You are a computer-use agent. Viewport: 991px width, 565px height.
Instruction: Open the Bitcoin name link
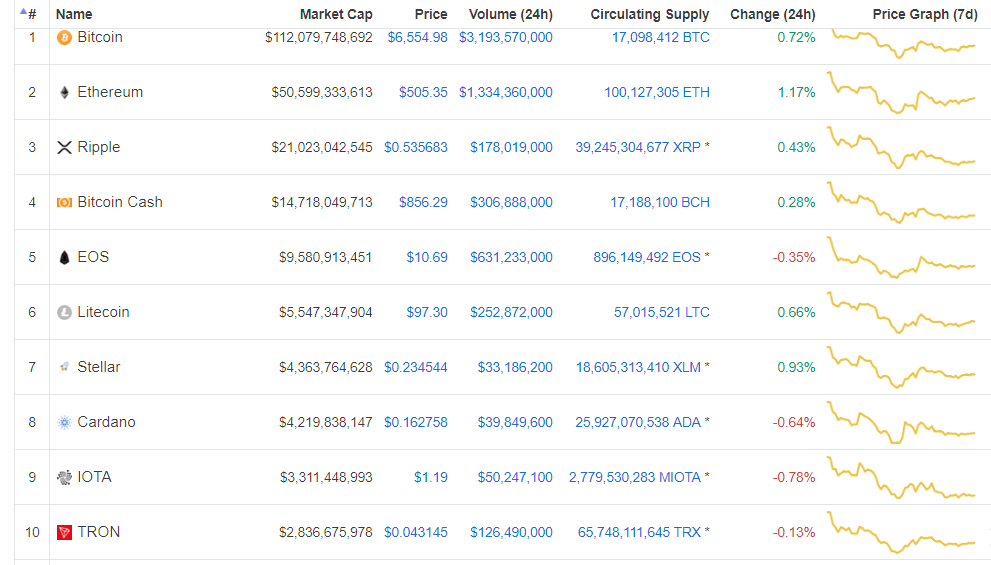point(100,37)
